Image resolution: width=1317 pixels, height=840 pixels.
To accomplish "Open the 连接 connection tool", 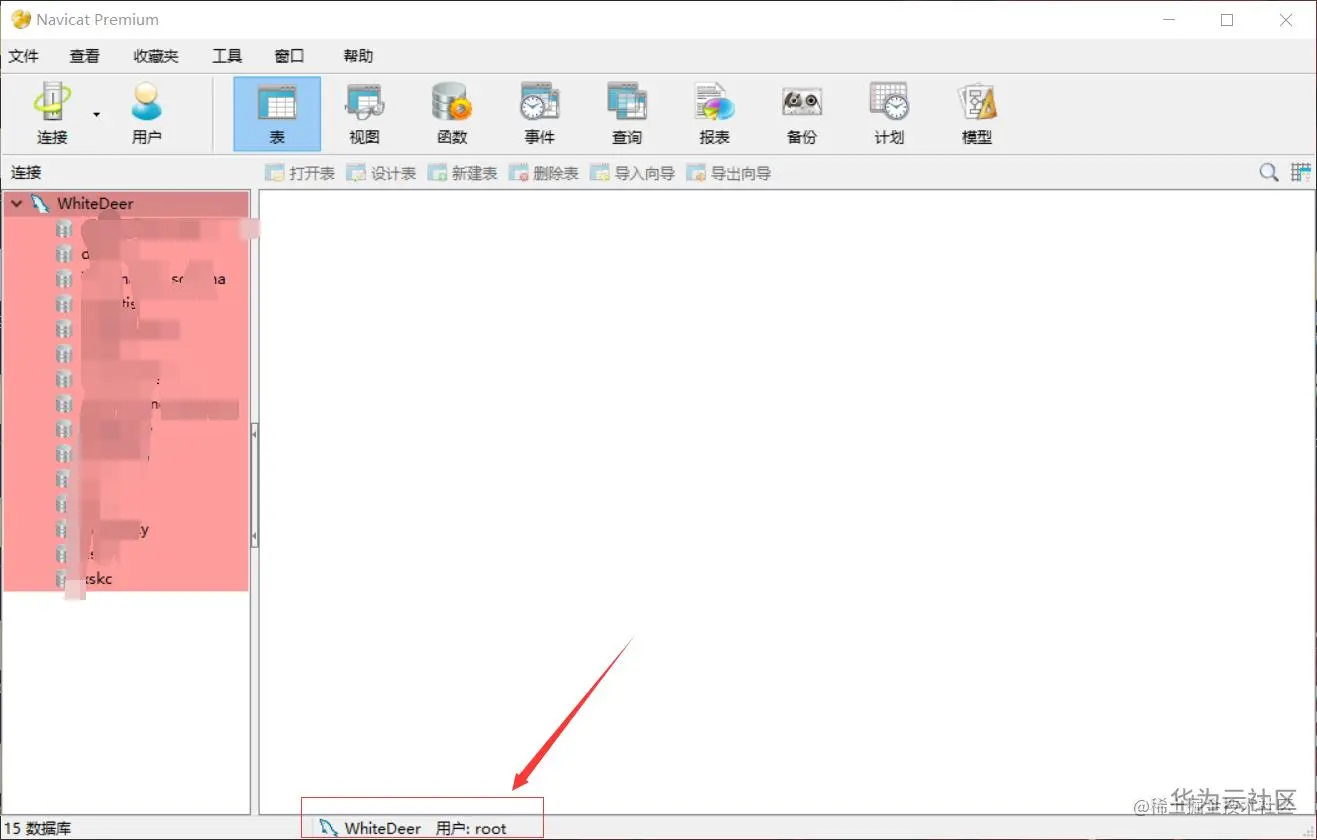I will [x=52, y=113].
